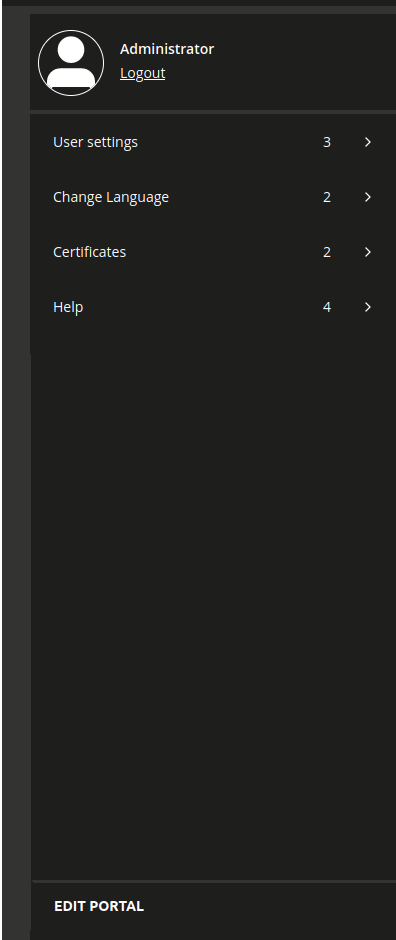Open the User settings menu entry
The image size is (396, 940).
pos(213,142)
